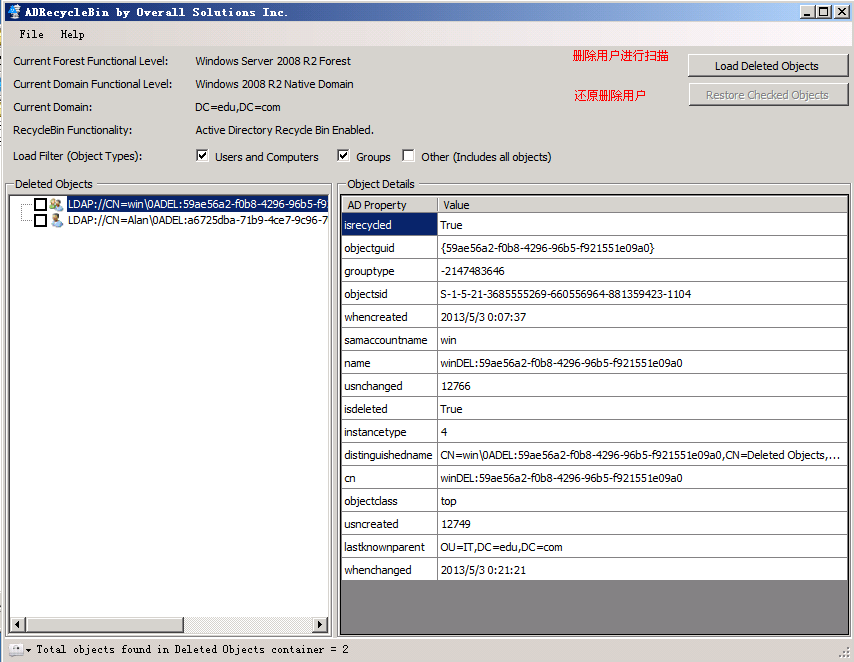Select the whenchanged property cell
The image size is (854, 662).
tap(389, 569)
